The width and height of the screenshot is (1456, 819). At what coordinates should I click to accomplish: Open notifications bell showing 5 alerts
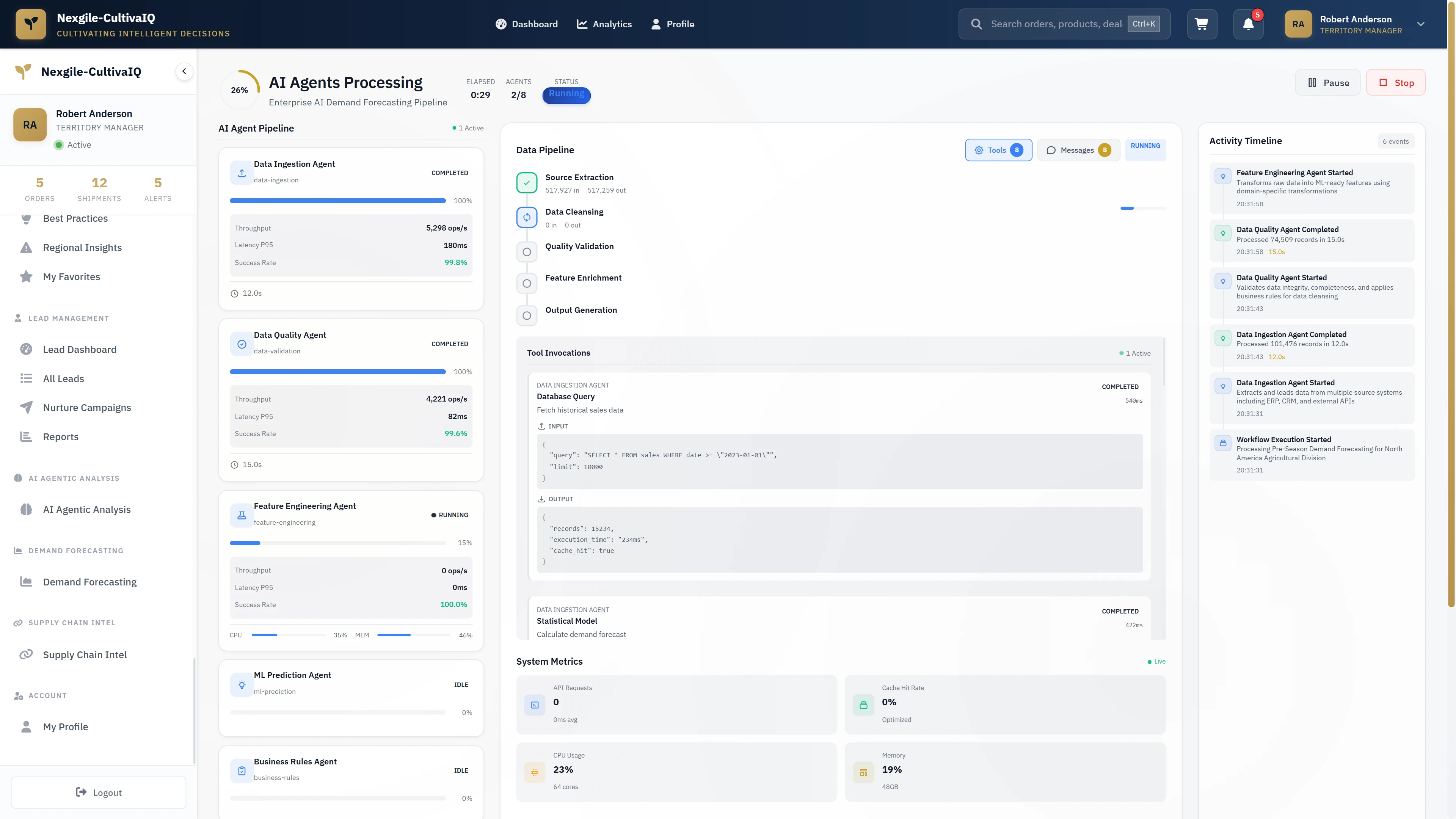[x=1247, y=24]
